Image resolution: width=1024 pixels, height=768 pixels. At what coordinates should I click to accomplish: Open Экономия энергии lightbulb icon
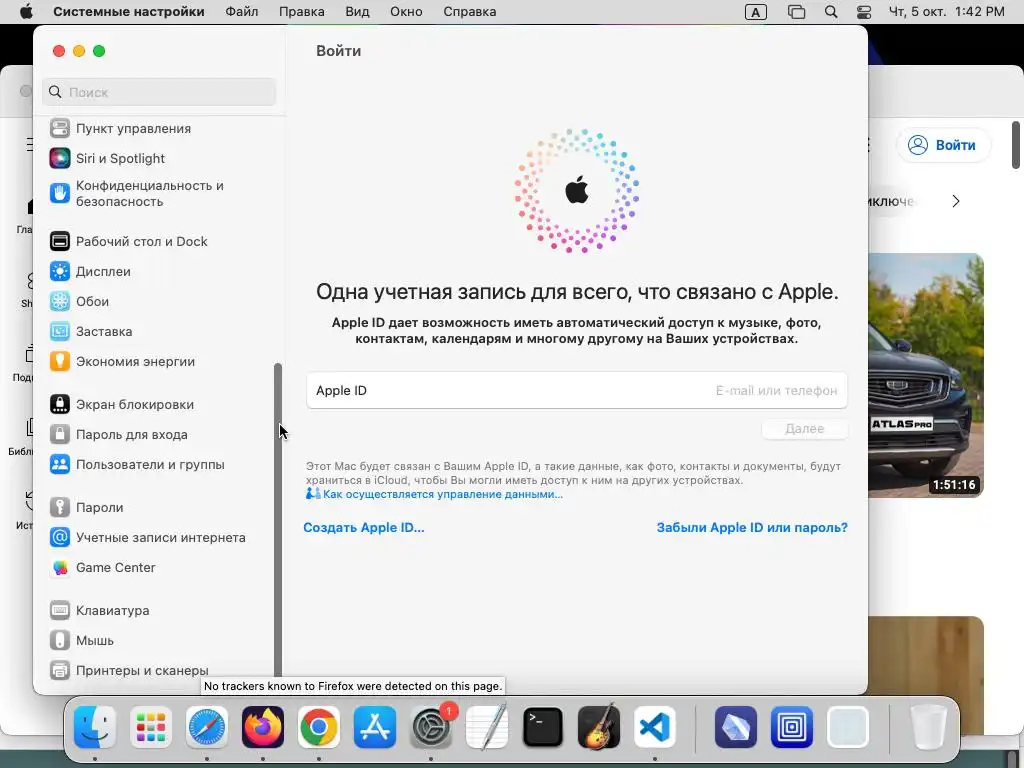point(59,361)
